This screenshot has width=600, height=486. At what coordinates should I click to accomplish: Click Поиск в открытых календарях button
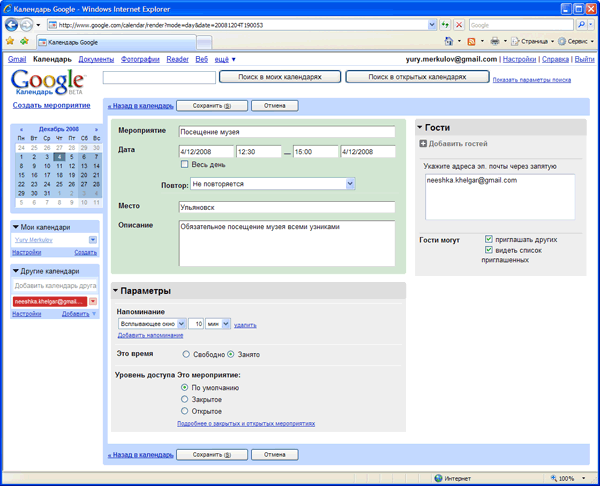417,77
